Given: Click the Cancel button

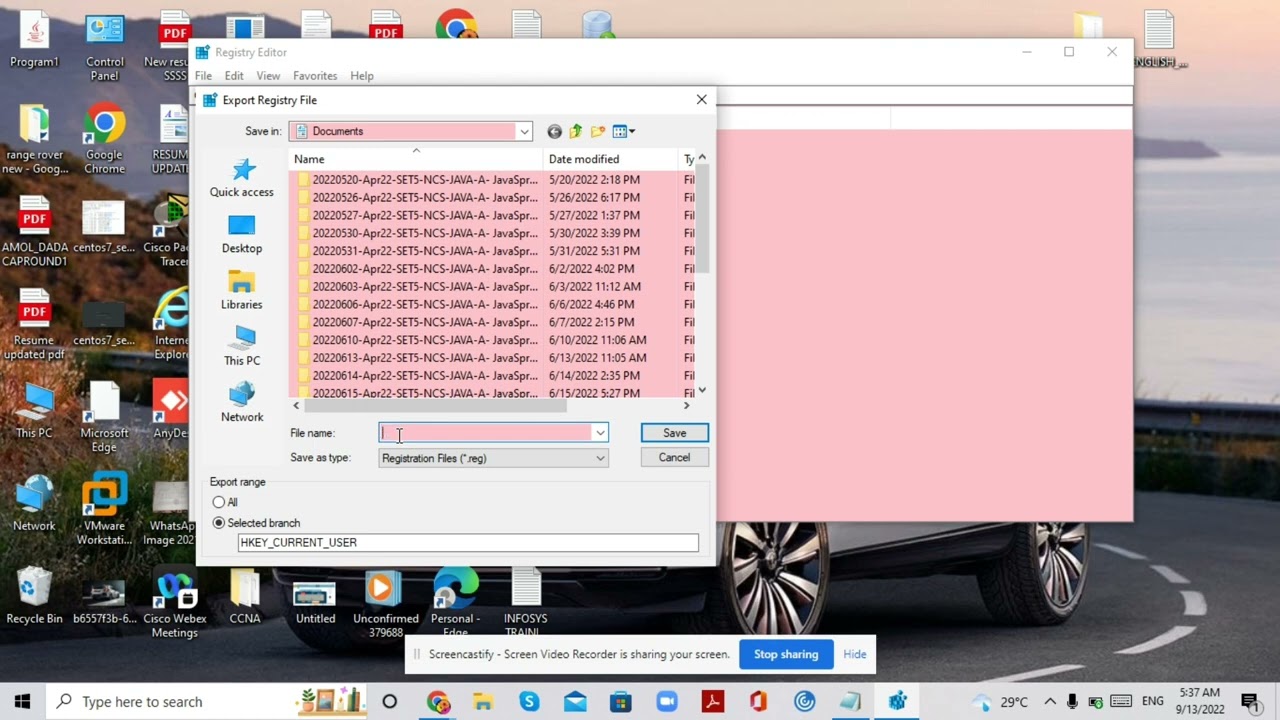Looking at the screenshot, I should coord(674,457).
